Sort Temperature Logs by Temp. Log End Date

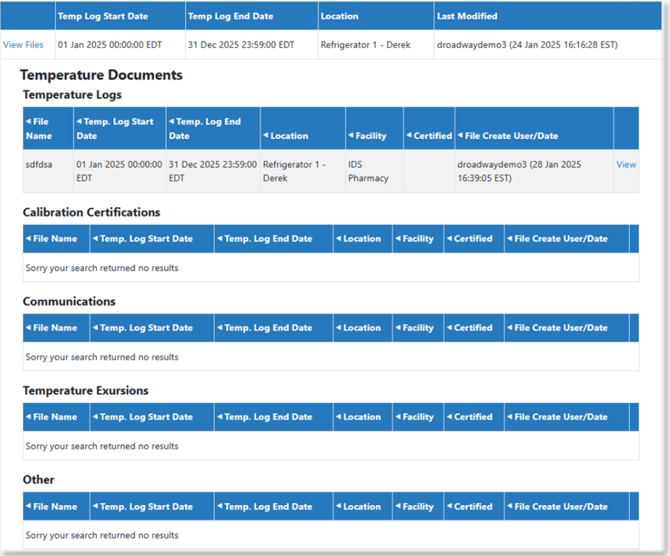point(205,129)
